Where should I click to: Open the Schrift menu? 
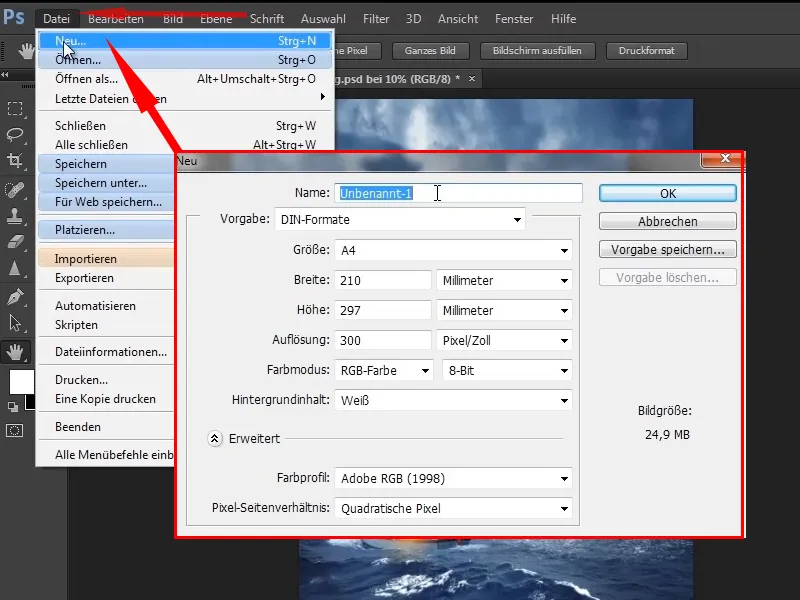(x=267, y=19)
